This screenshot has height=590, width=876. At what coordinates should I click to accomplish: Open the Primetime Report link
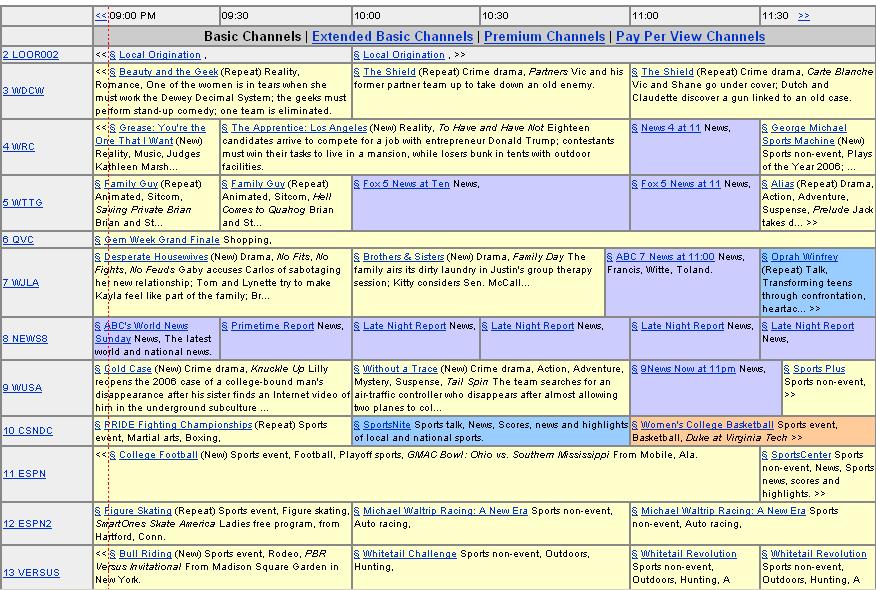pos(273,326)
